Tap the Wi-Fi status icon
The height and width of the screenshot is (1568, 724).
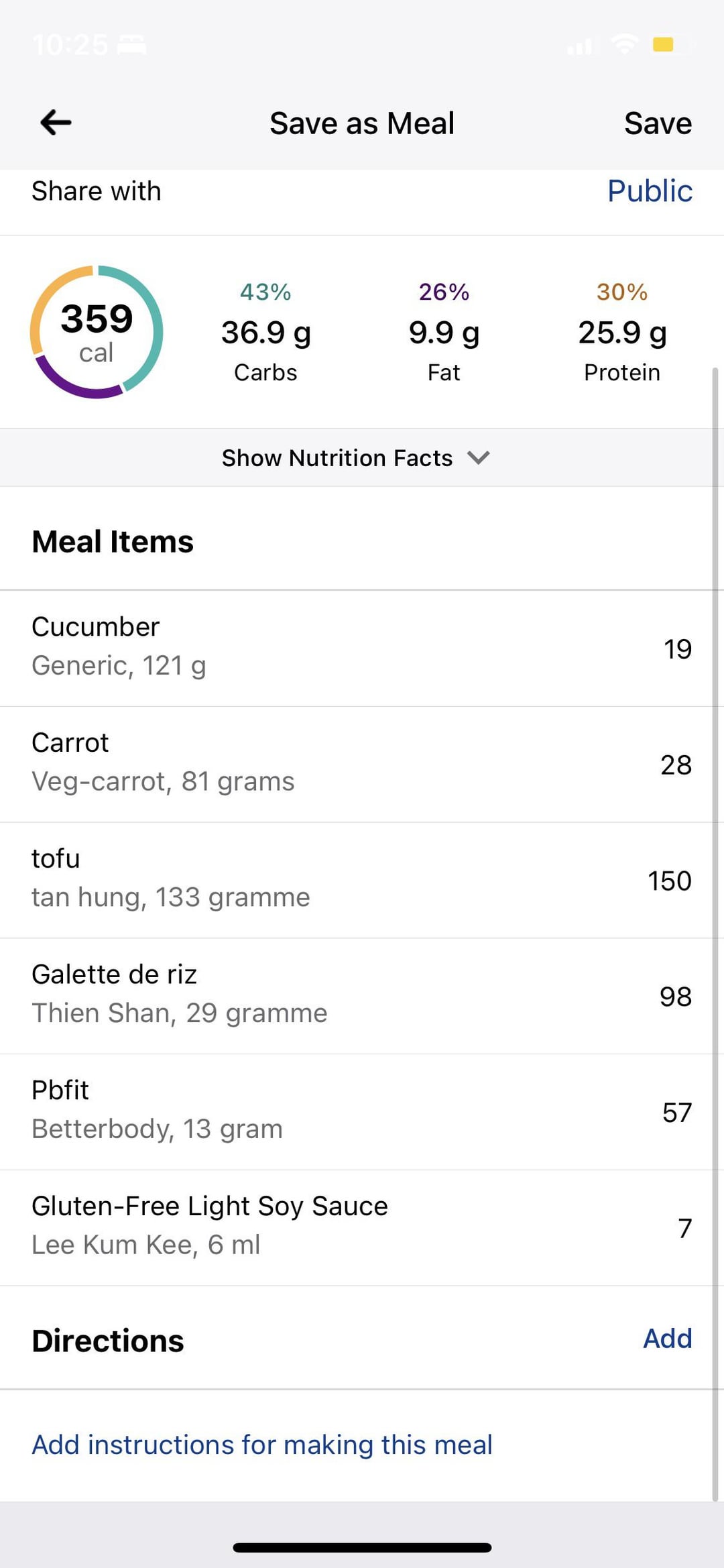click(x=624, y=45)
